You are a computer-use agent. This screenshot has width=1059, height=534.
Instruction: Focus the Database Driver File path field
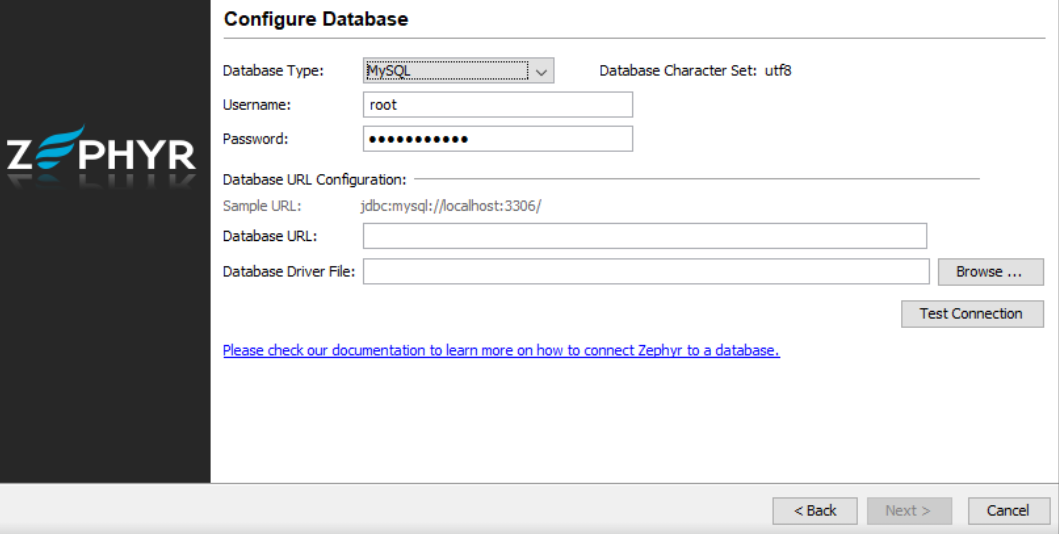tap(645, 272)
